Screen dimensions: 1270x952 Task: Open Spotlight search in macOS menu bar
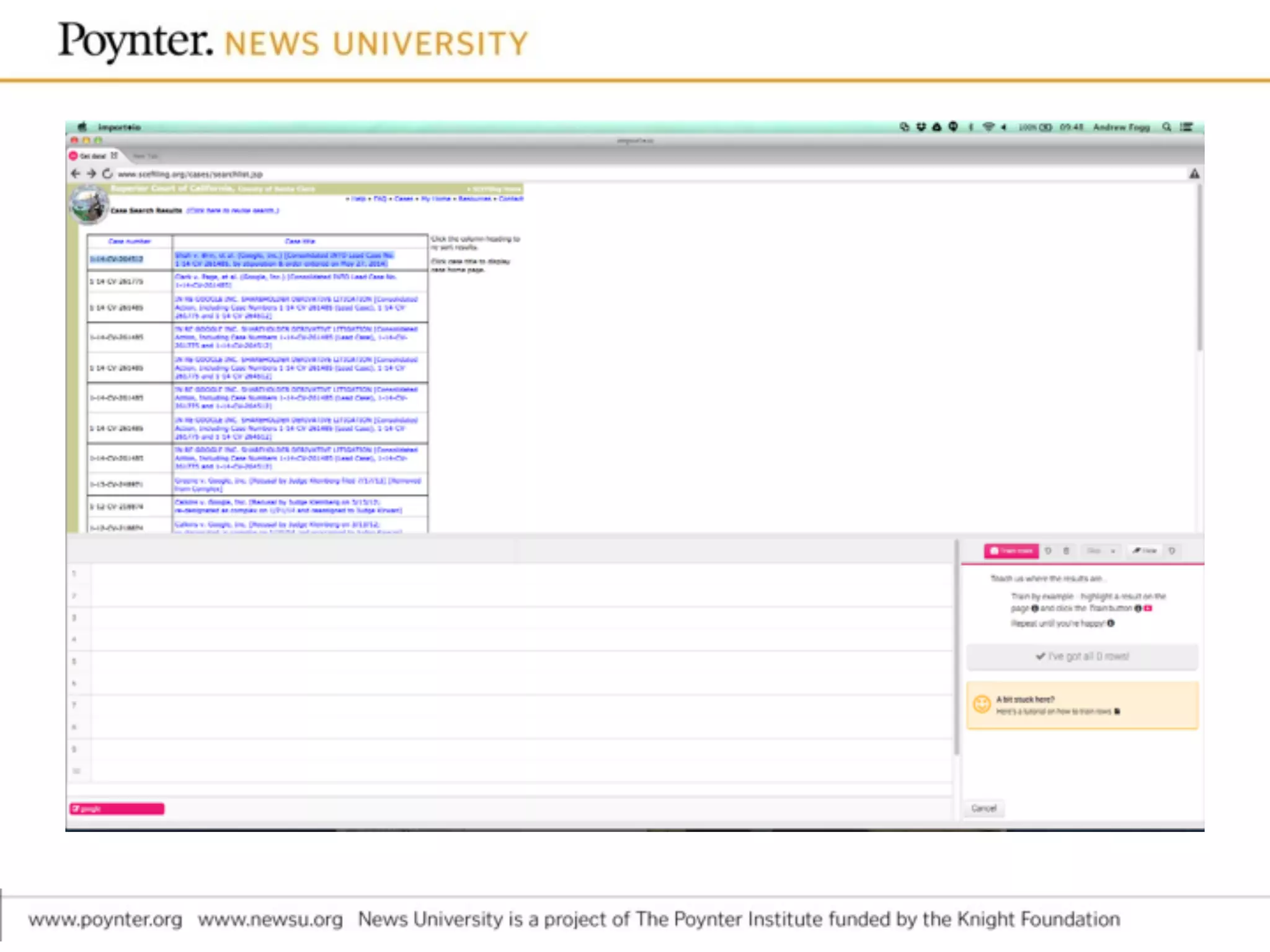coord(1166,127)
